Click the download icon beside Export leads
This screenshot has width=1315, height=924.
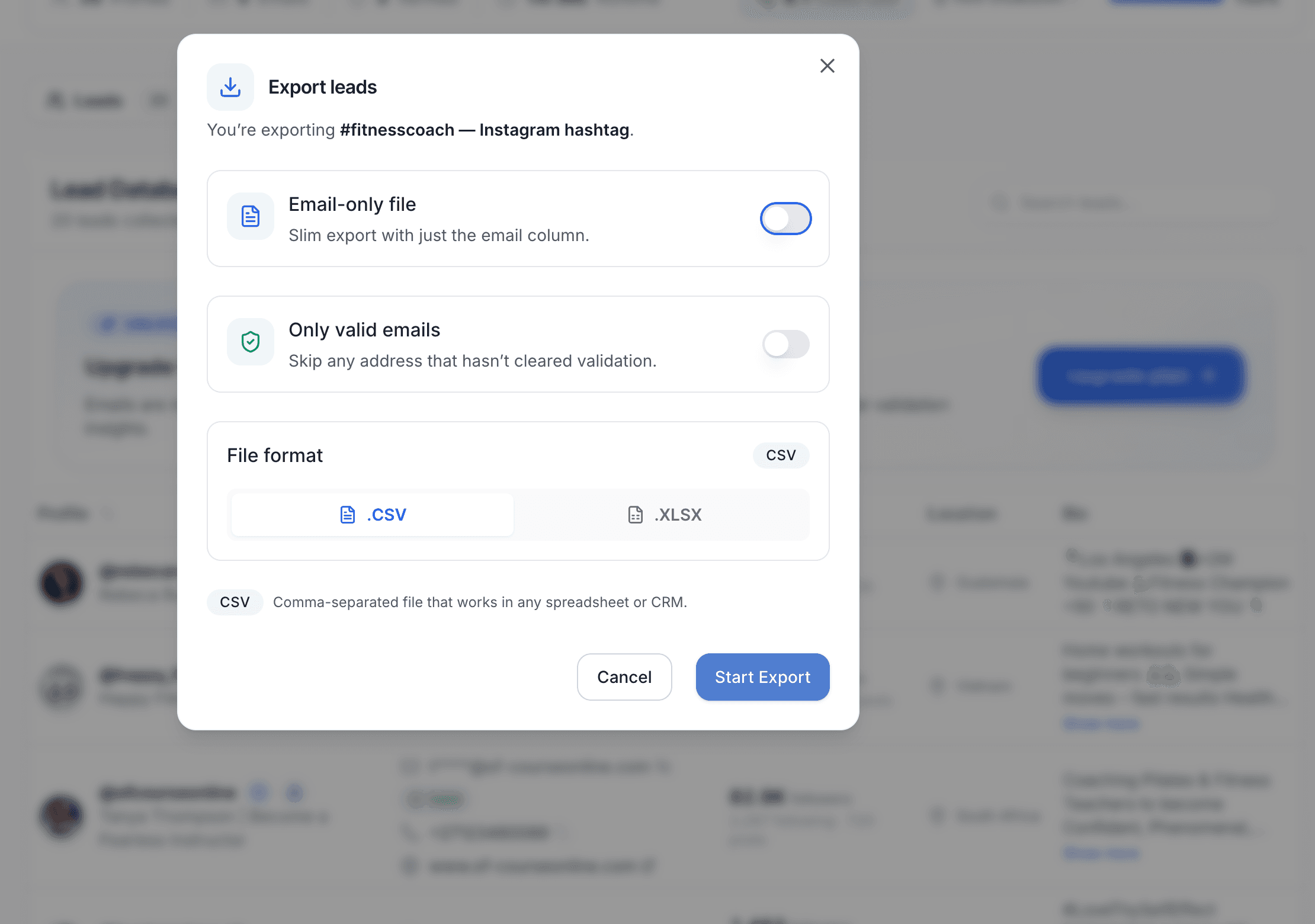tap(230, 87)
